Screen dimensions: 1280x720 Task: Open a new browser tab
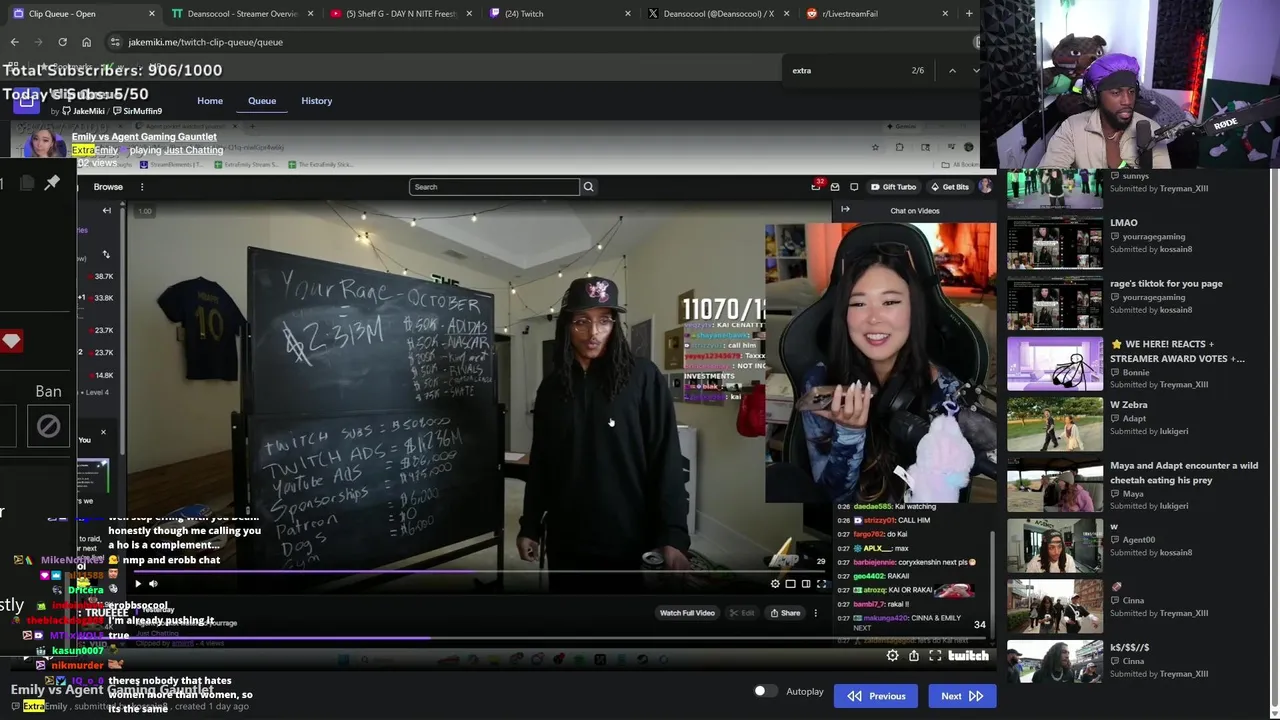pos(969,14)
